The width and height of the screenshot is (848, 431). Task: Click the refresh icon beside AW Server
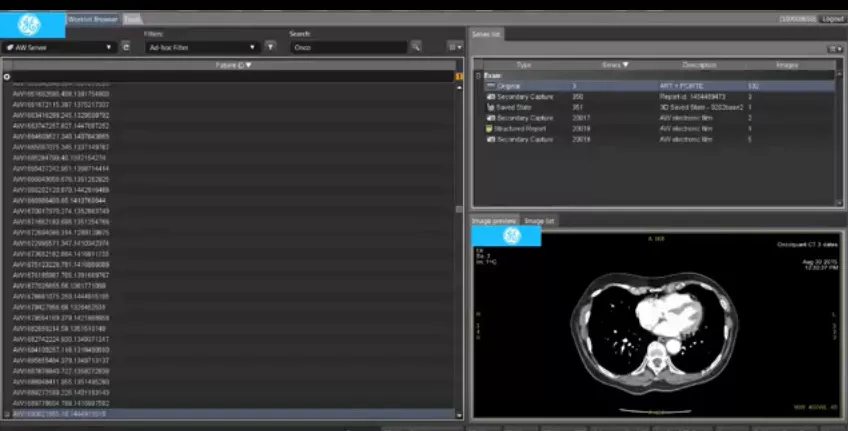tap(125, 47)
